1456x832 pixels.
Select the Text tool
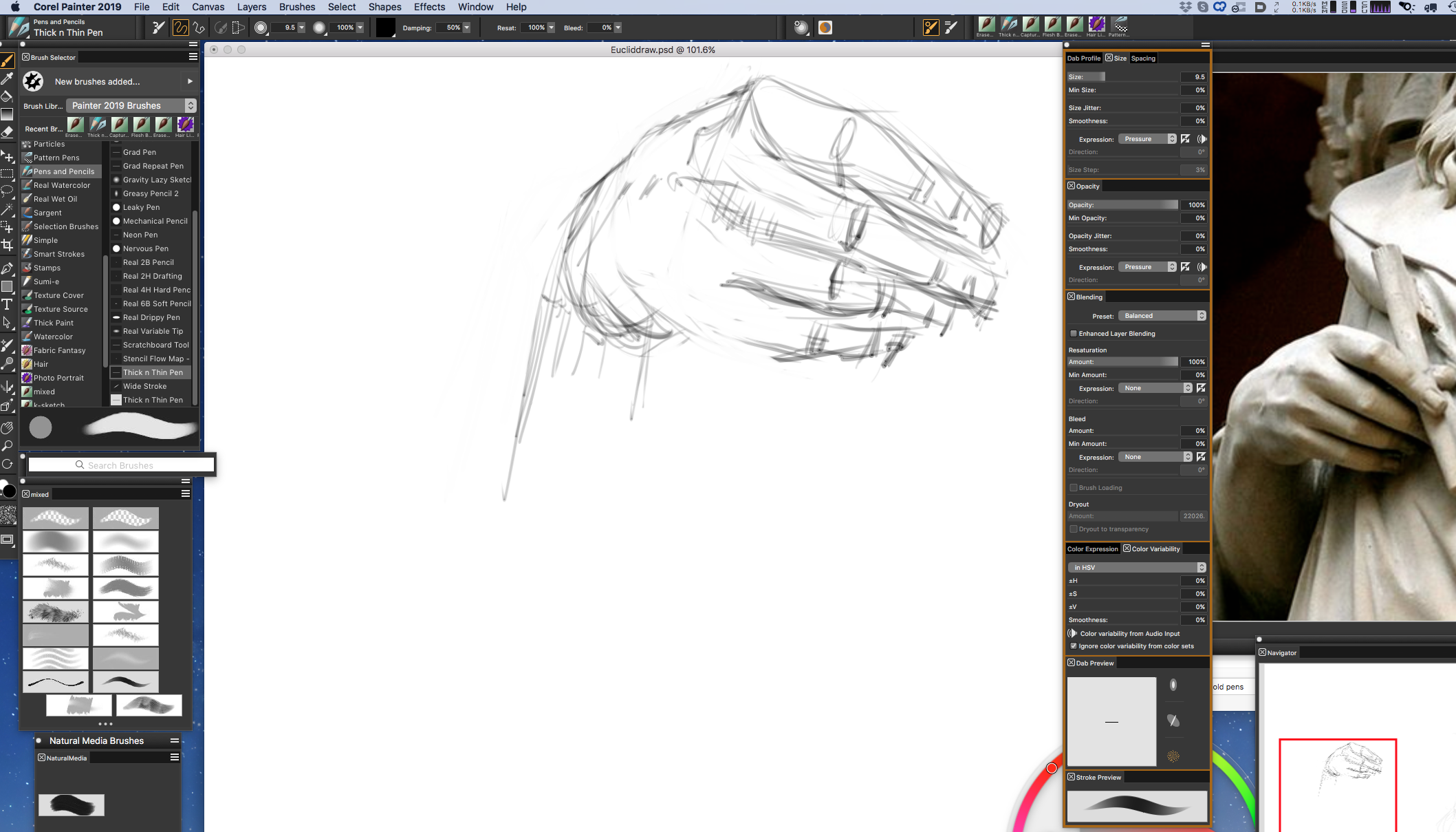[8, 304]
